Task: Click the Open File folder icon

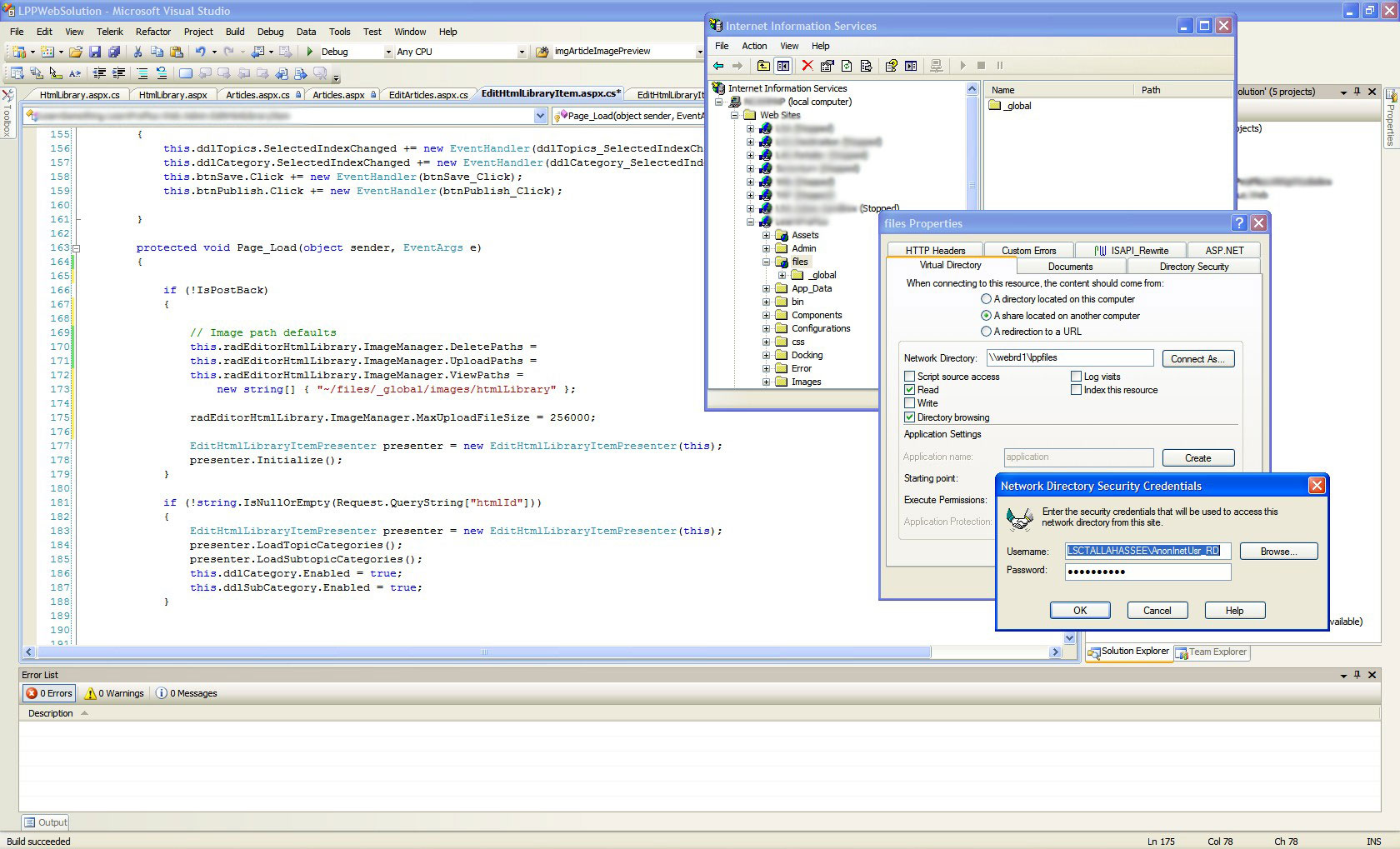Action: click(x=75, y=52)
